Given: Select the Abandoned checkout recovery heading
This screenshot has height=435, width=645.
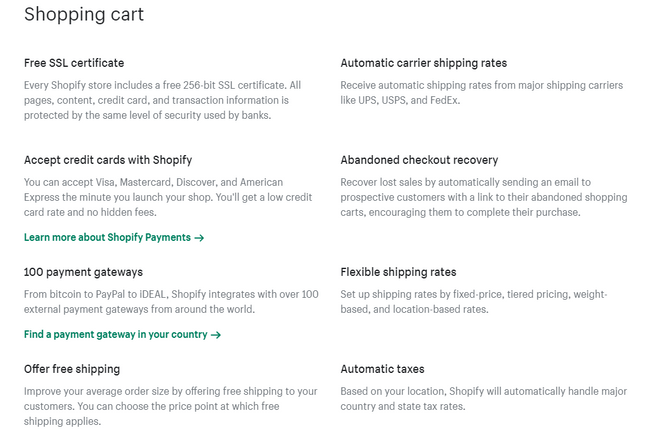Looking at the screenshot, I should [x=419, y=160].
